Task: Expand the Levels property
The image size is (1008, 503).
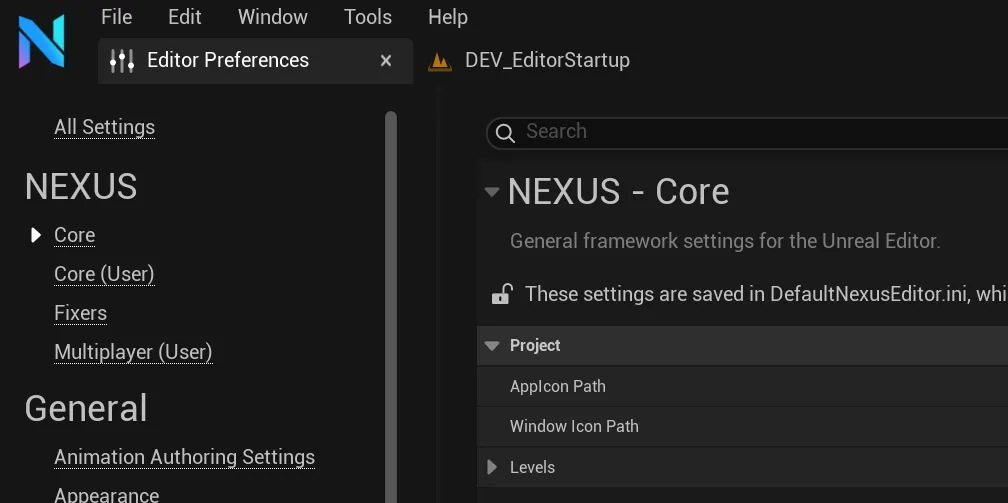Action: click(x=492, y=467)
